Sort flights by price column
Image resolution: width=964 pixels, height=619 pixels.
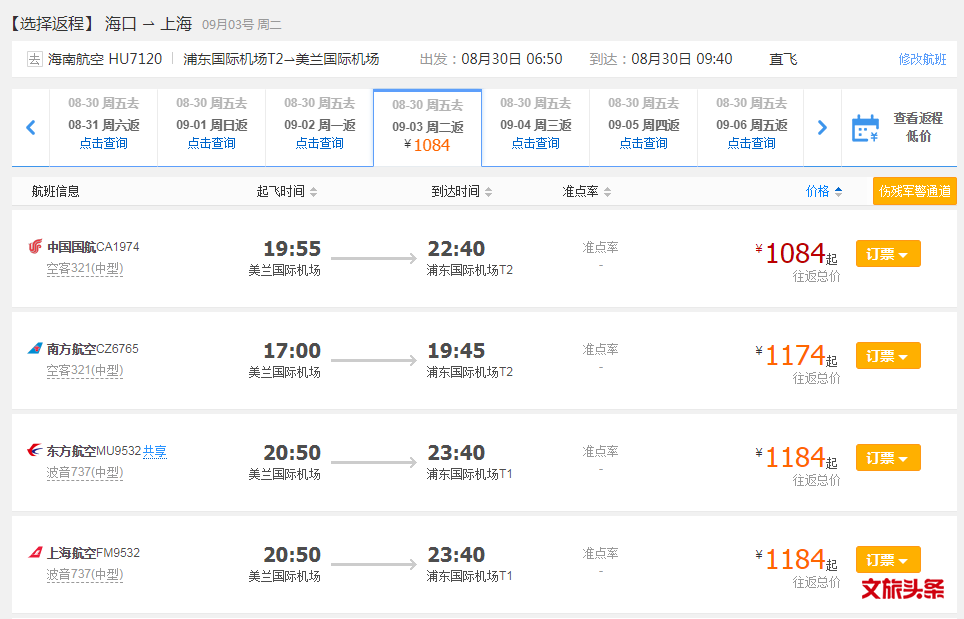click(823, 191)
